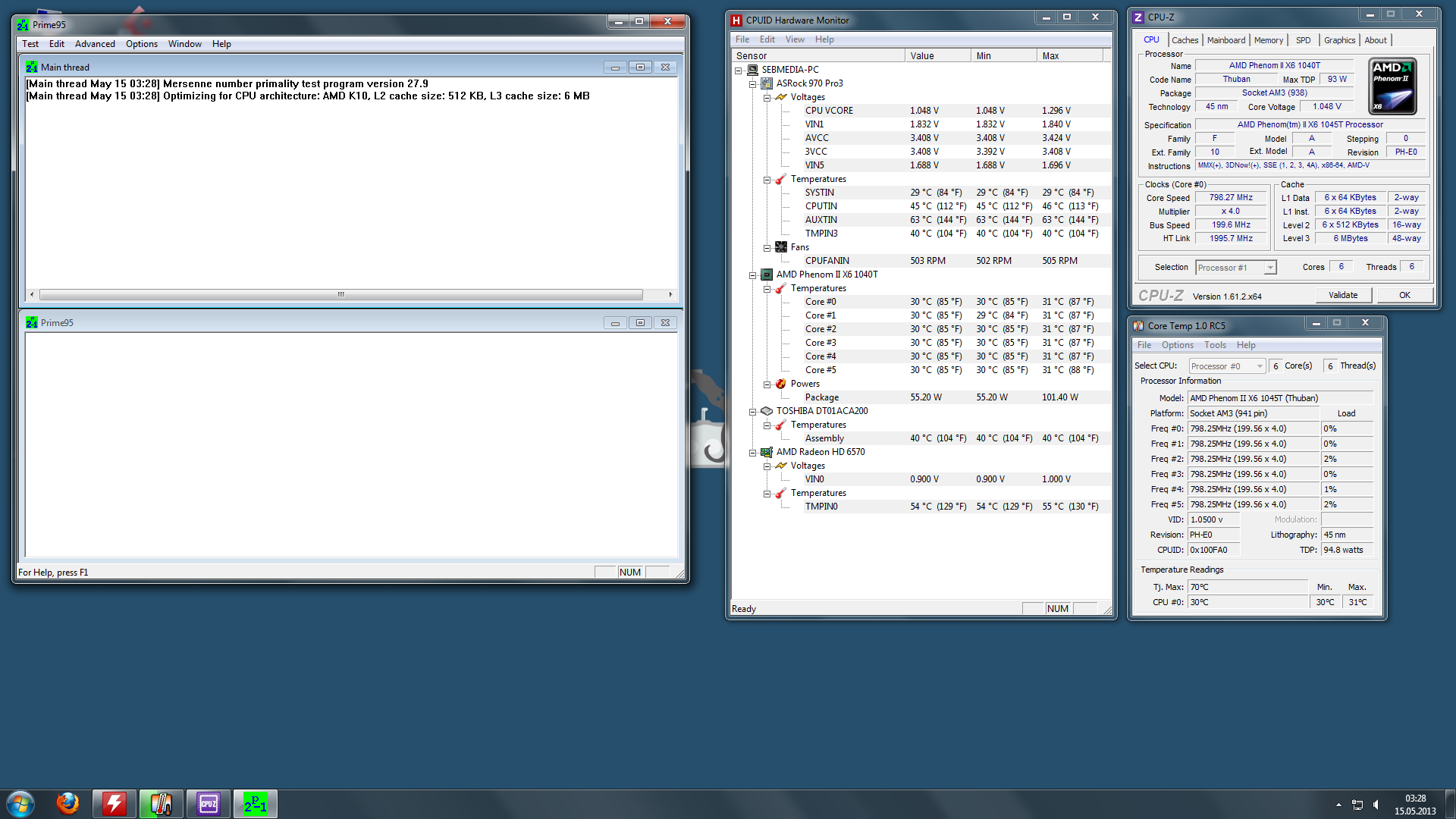
Task: Open the Advanced menu in Prime95
Action: [95, 44]
